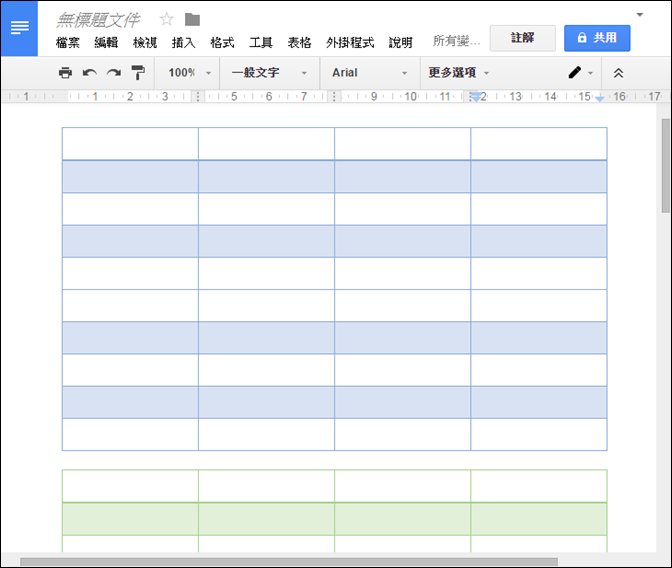Open the 檢視 menu
The height and width of the screenshot is (568, 672).
(145, 42)
